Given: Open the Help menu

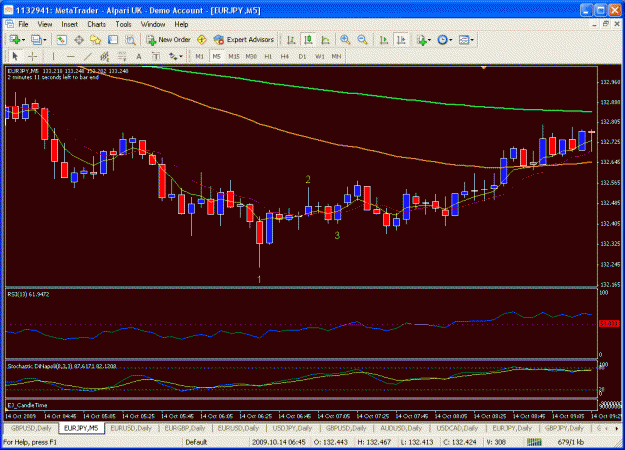Looking at the screenshot, I should click(181, 24).
